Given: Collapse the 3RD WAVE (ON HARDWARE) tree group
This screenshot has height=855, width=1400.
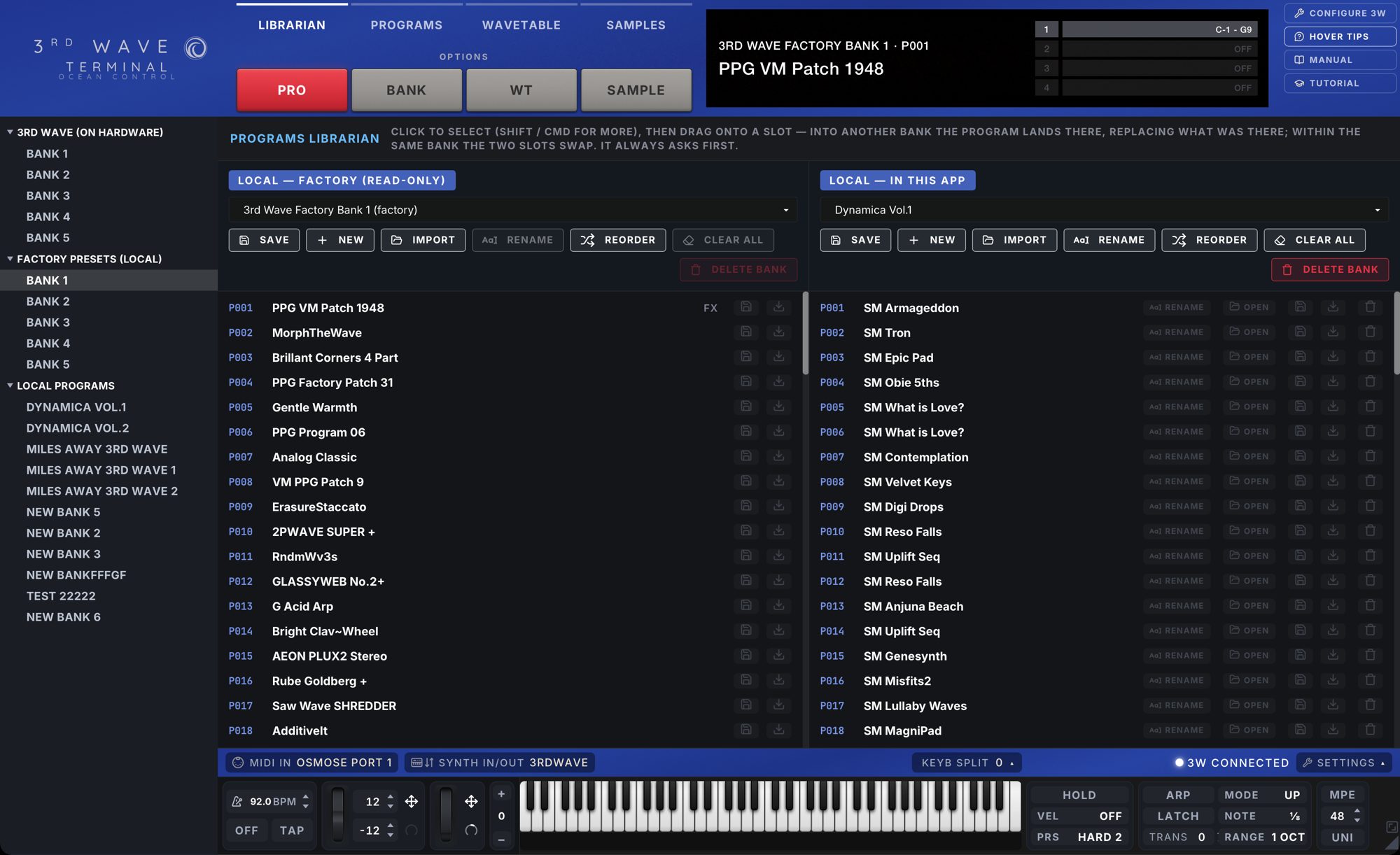Looking at the screenshot, I should pyautogui.click(x=10, y=132).
